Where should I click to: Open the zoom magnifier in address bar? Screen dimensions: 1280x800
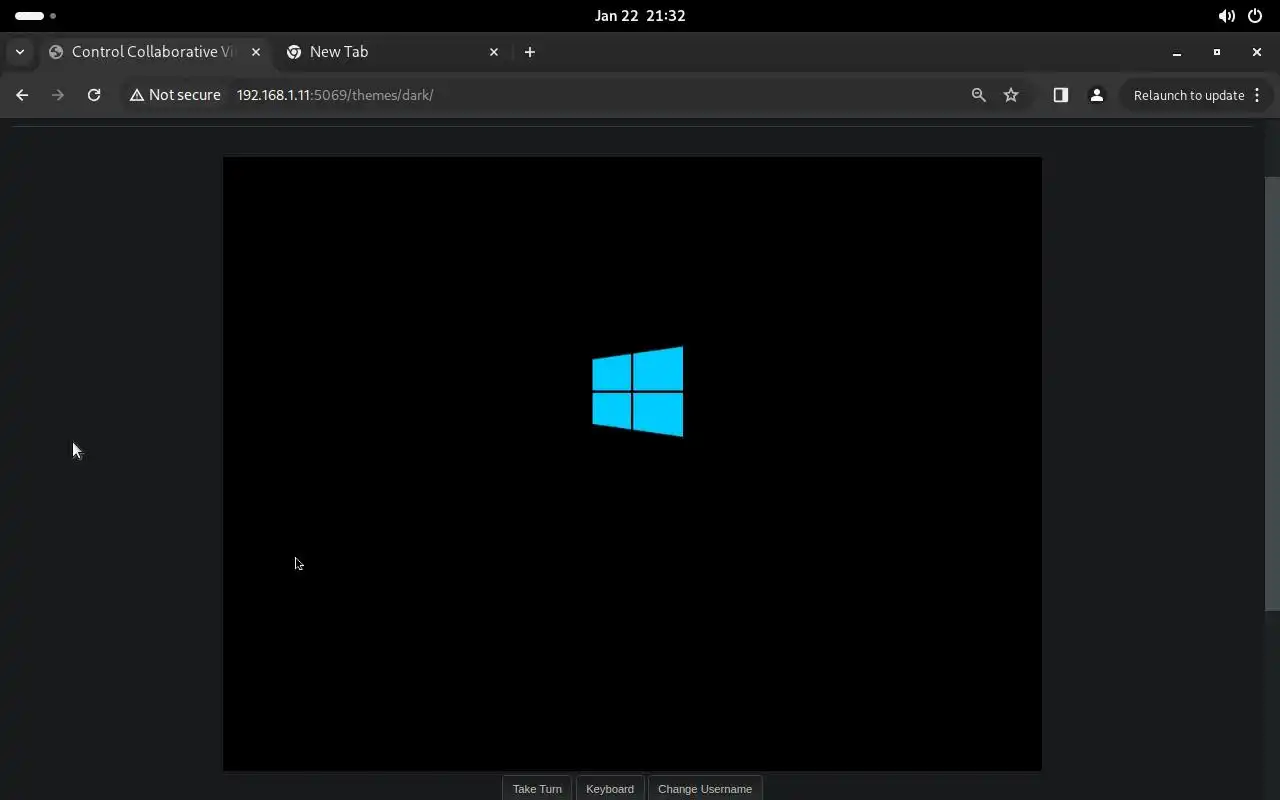[x=978, y=95]
